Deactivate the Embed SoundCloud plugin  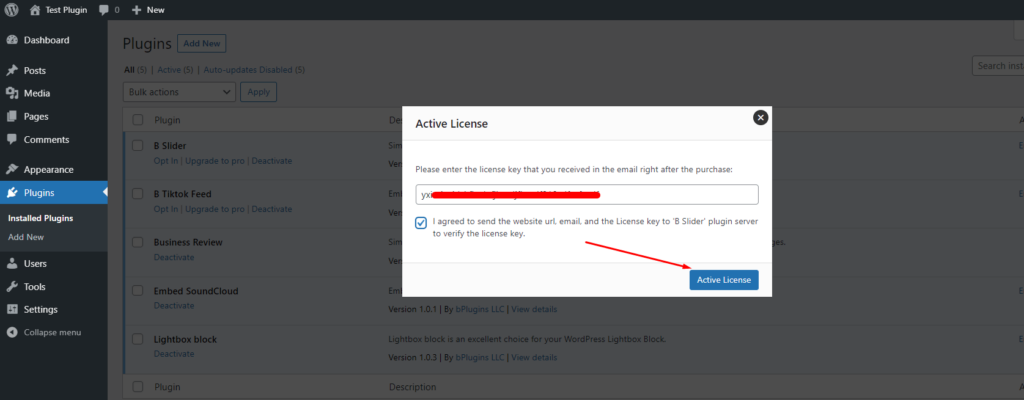pos(174,305)
